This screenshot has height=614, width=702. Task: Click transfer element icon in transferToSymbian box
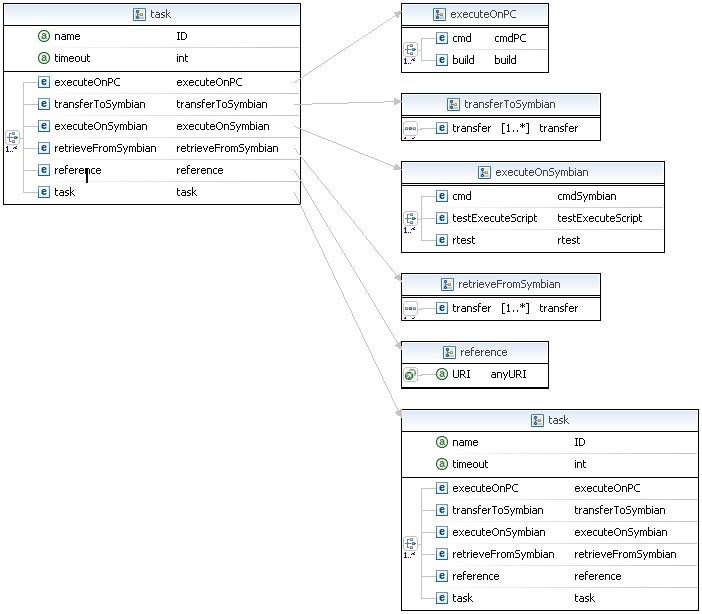[x=441, y=128]
